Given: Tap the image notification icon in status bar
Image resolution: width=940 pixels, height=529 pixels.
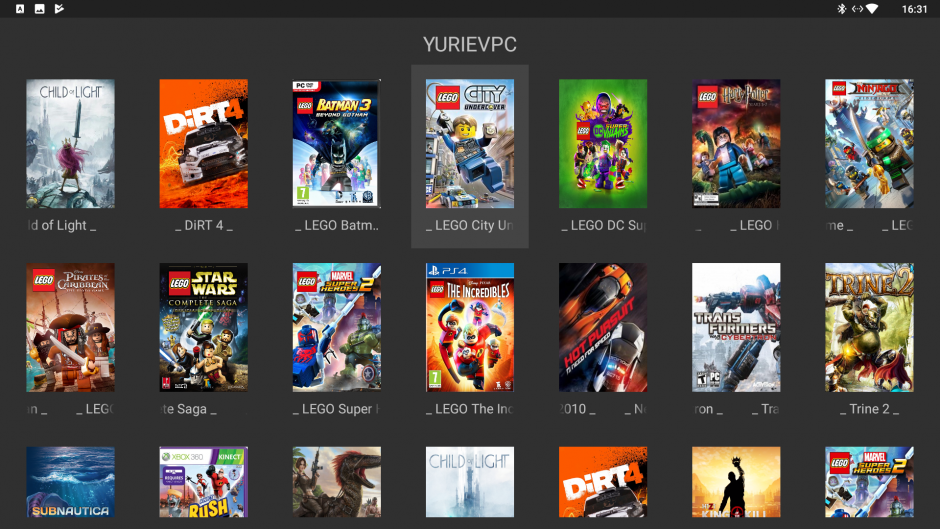Looking at the screenshot, I should click(x=40, y=8).
